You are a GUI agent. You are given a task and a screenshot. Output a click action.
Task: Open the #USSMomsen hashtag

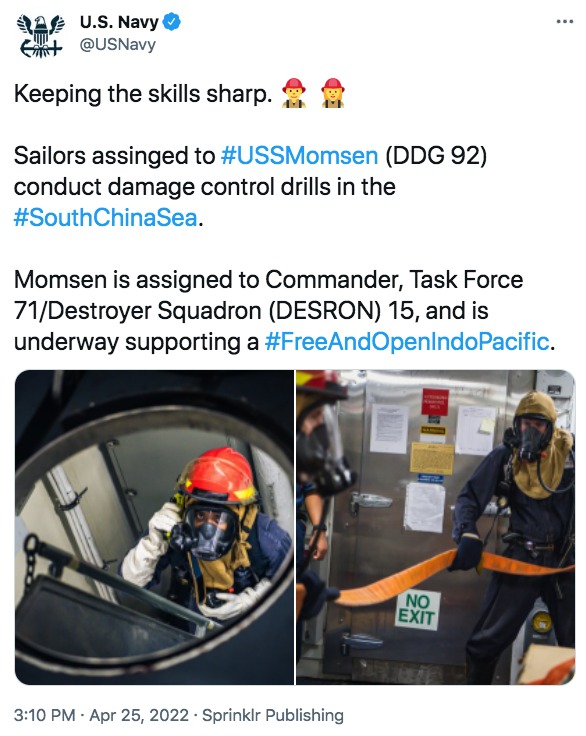(x=299, y=155)
